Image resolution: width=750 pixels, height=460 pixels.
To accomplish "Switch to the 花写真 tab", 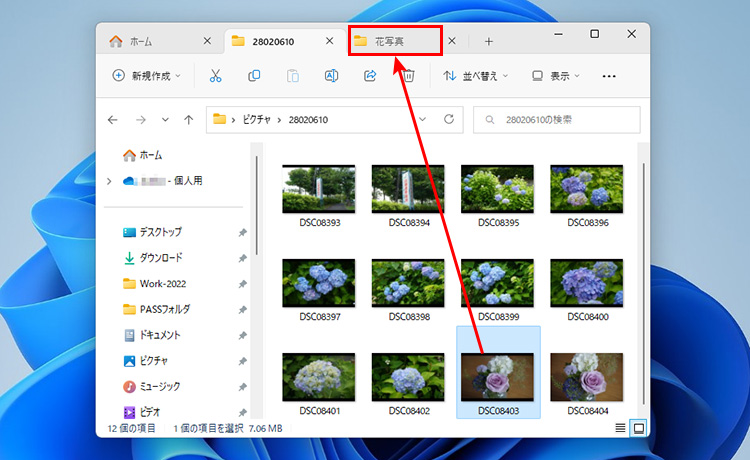I will 395,41.
